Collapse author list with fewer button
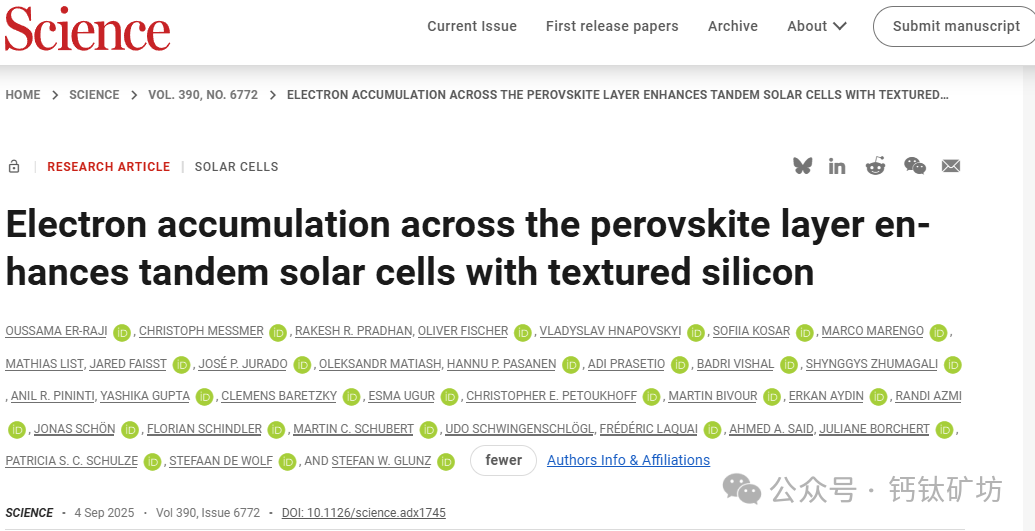 tap(503, 460)
